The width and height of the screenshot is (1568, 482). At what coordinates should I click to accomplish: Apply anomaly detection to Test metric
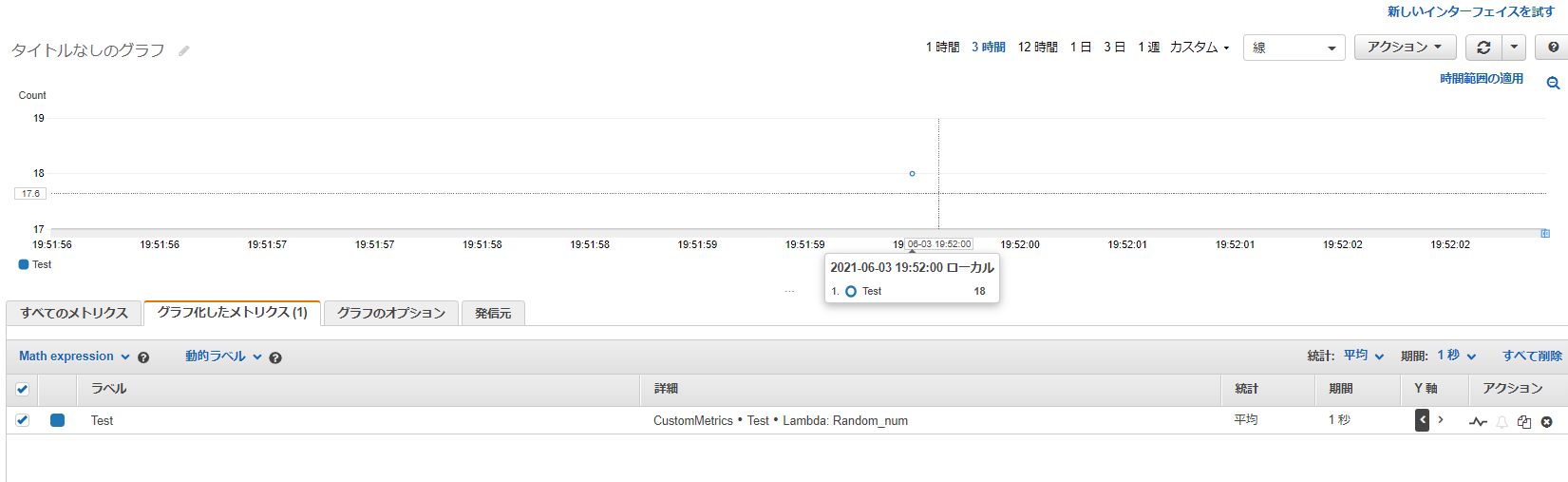tap(1478, 421)
